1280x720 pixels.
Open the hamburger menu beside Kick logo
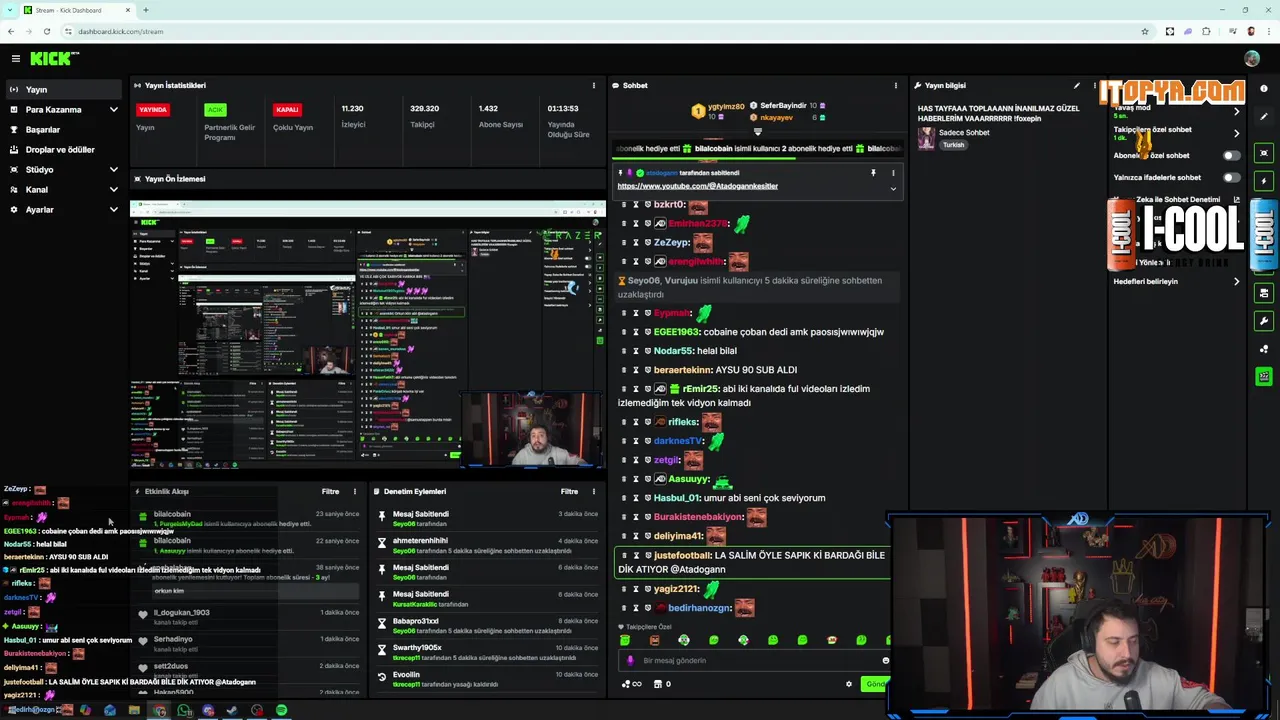[15, 59]
